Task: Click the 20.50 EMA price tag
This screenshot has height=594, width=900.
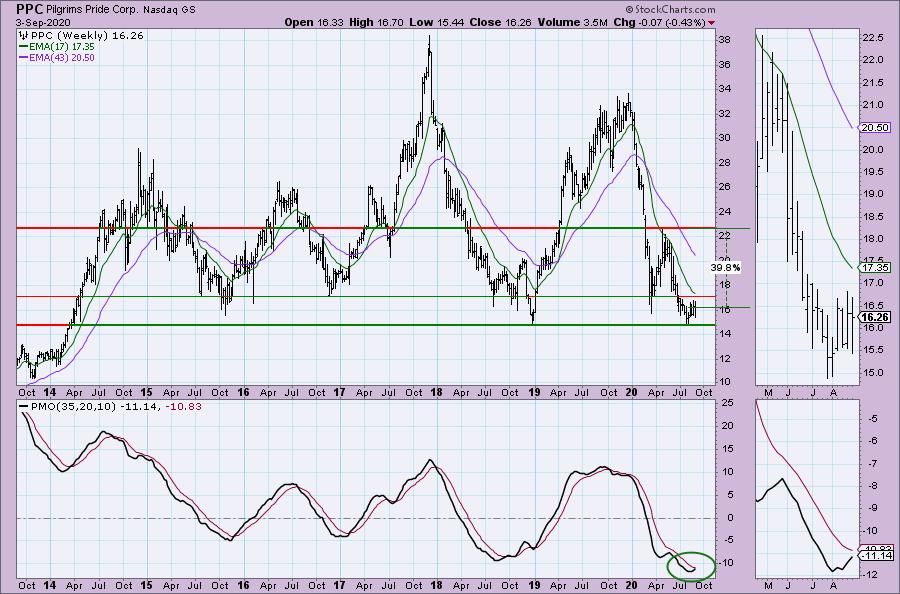Action: point(875,127)
